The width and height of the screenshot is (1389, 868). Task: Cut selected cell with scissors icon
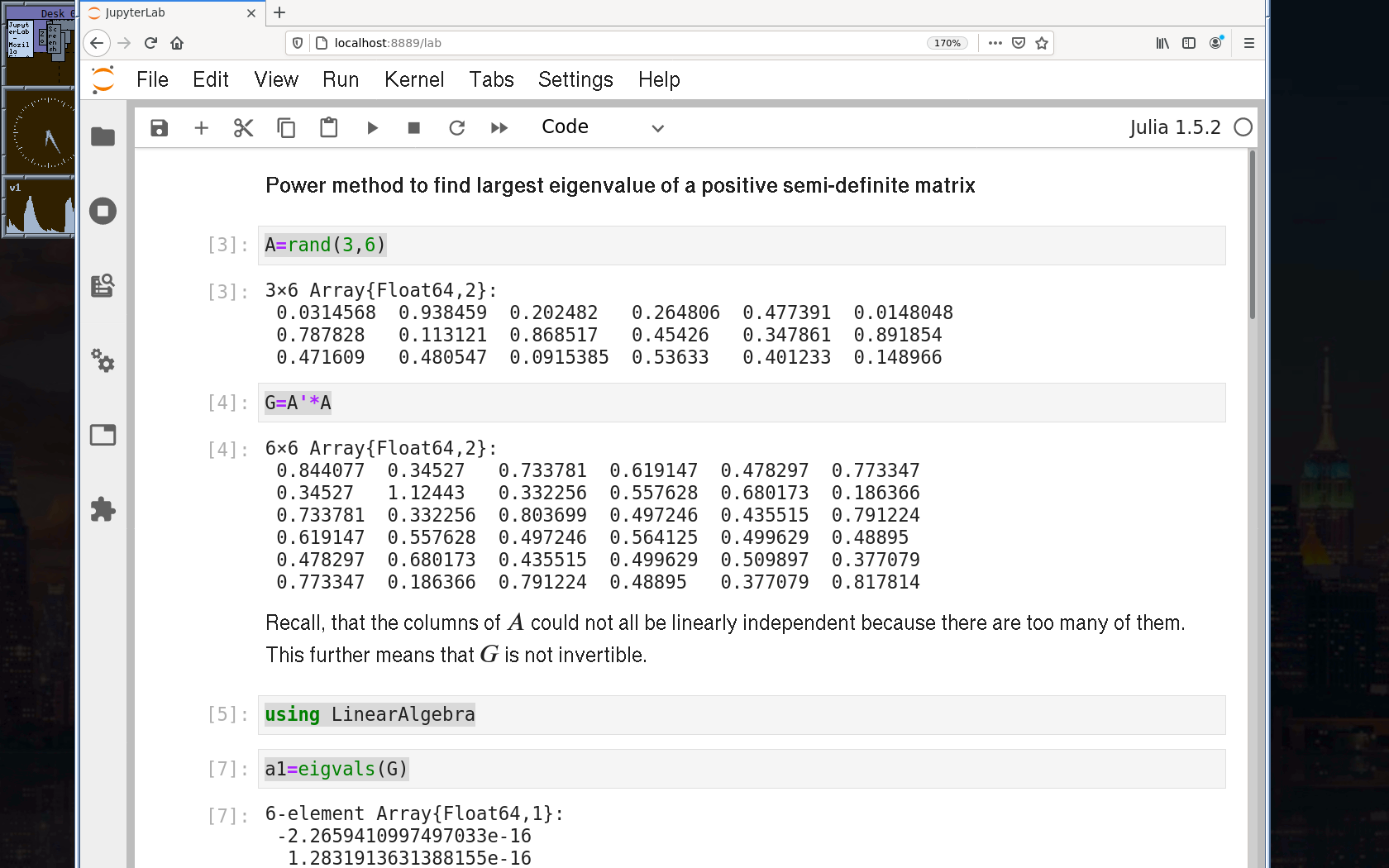[x=243, y=128]
